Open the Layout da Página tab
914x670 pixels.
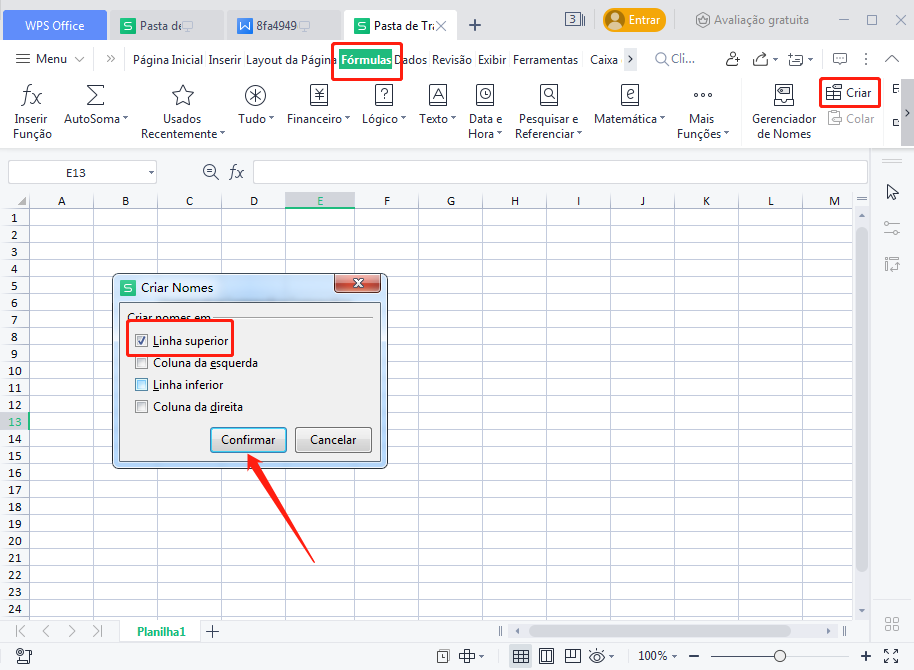[x=290, y=60]
